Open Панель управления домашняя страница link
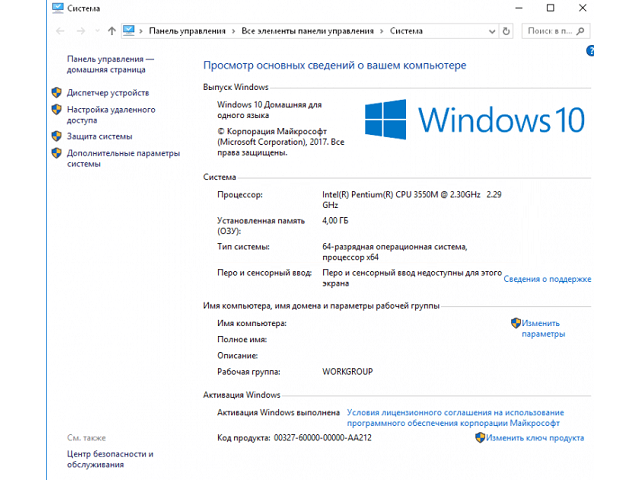Image resolution: width=640 pixels, height=480 pixels. (x=110, y=64)
